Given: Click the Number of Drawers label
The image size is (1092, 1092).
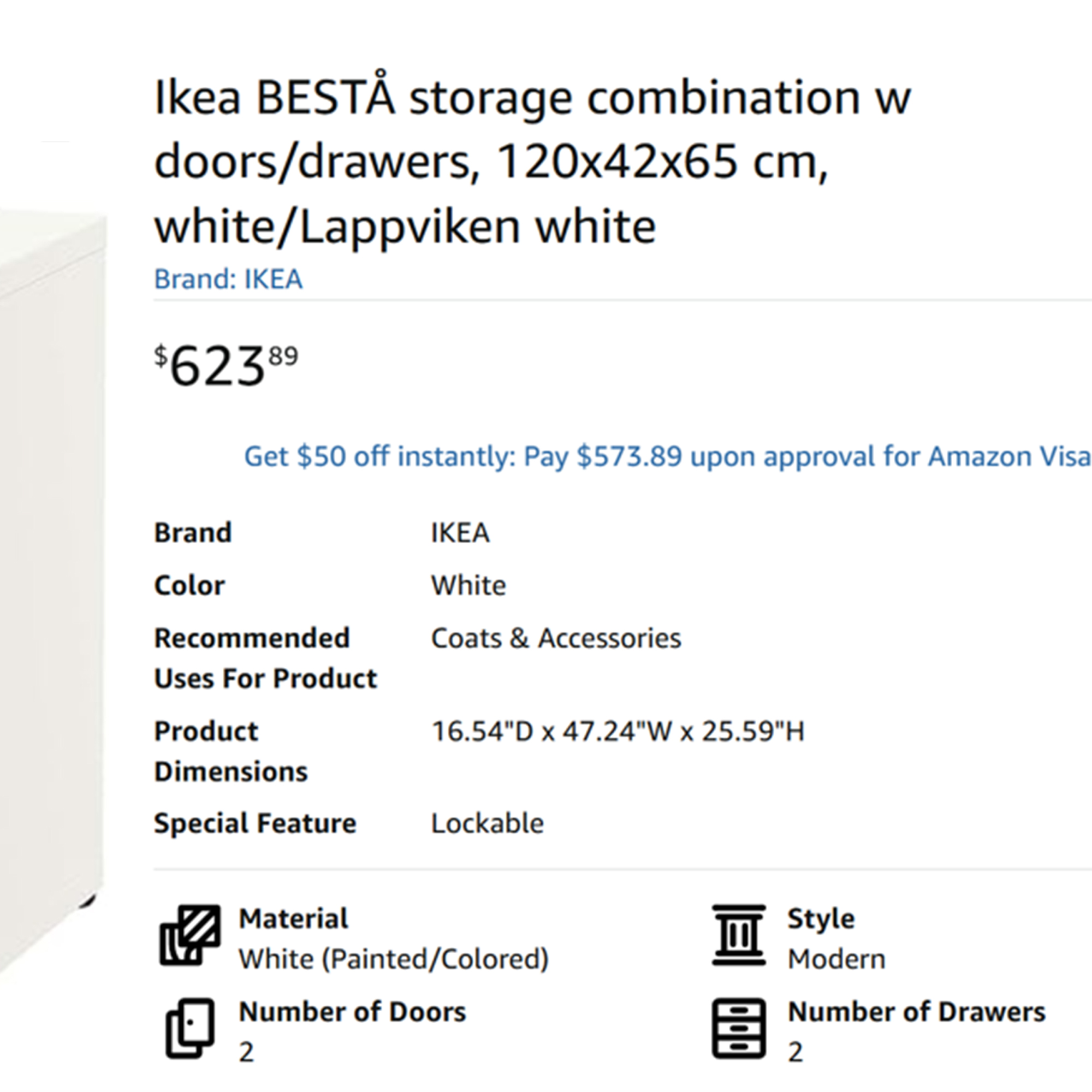Looking at the screenshot, I should (917, 1012).
